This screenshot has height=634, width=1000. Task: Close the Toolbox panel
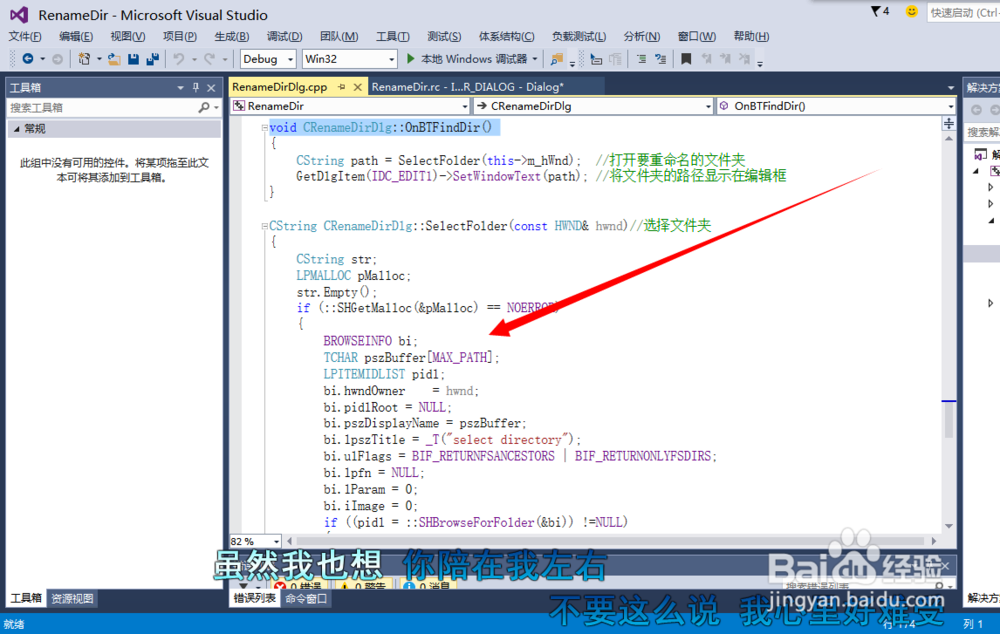pyautogui.click(x=211, y=87)
